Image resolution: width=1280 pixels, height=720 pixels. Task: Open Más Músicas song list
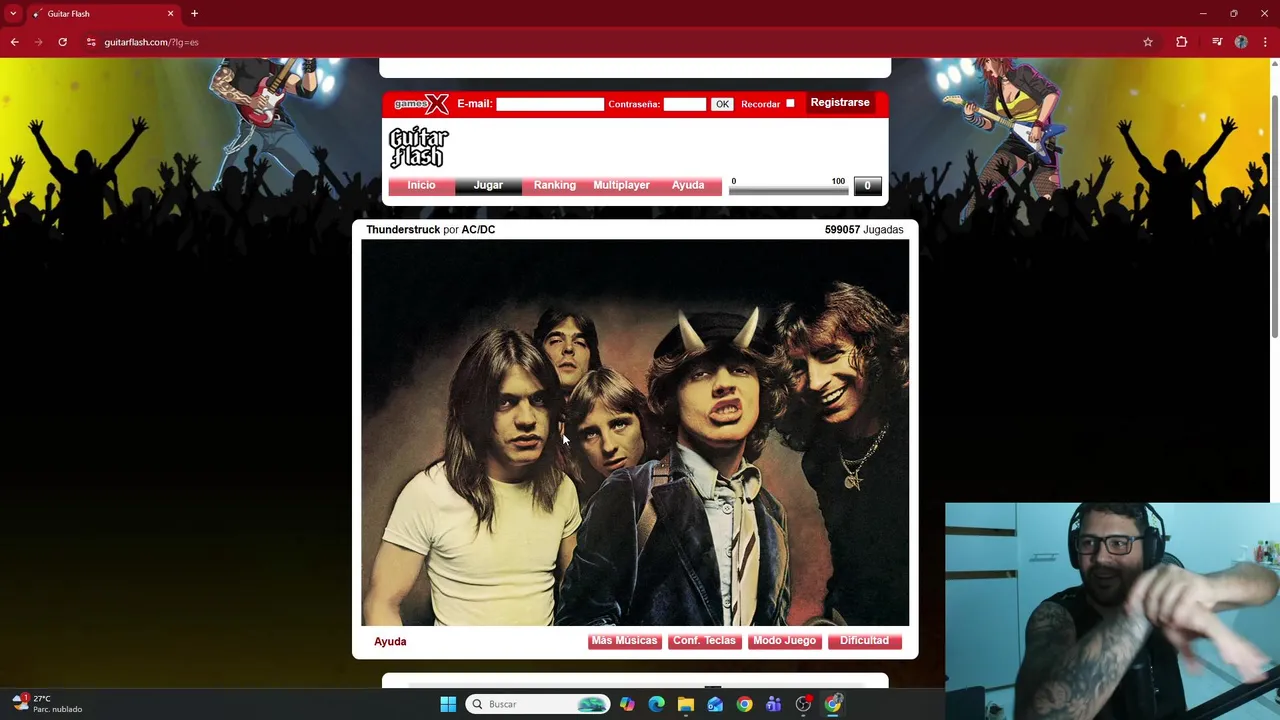click(x=624, y=641)
